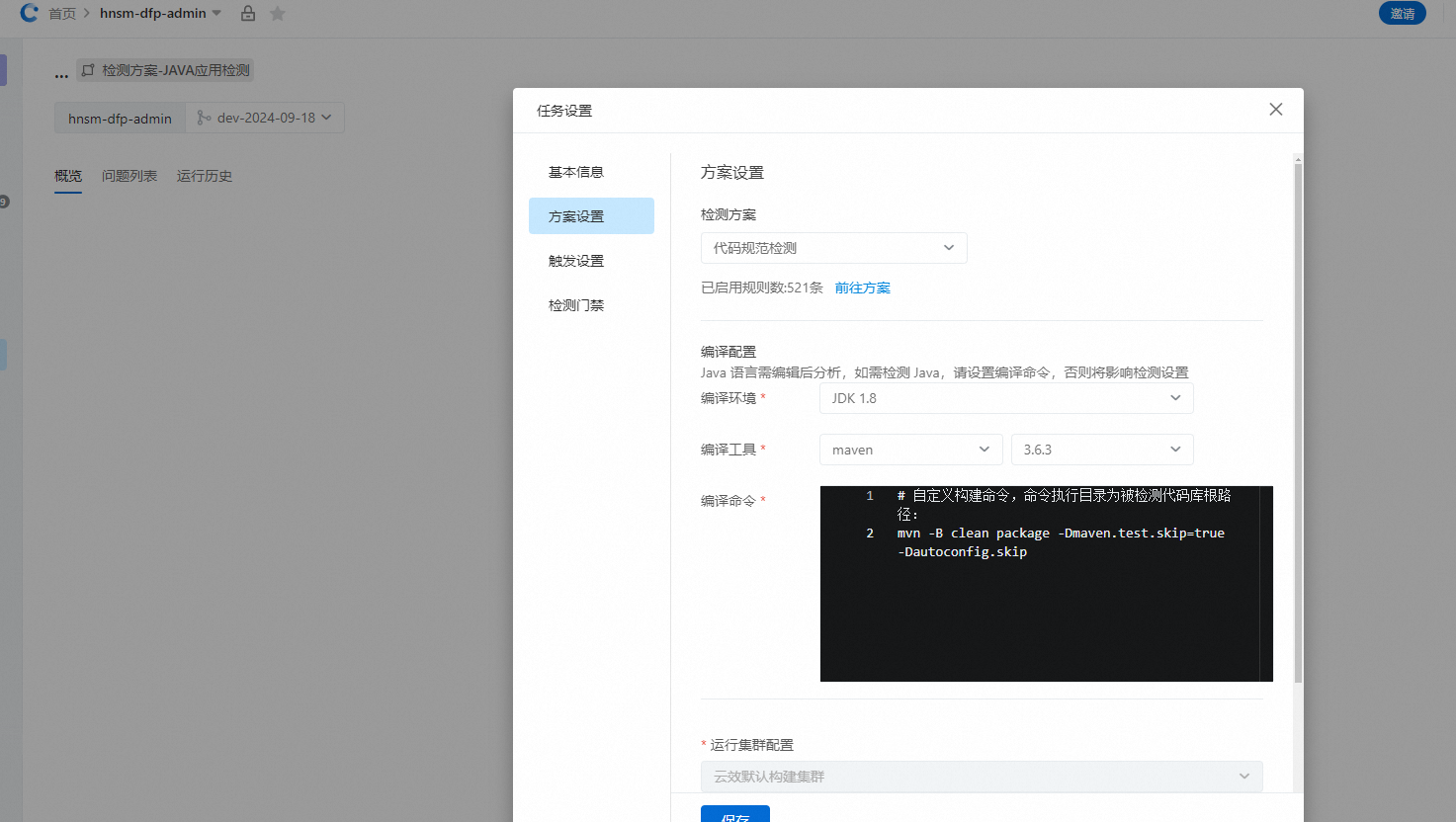
Task: Click the 邀请 button
Action: tap(1402, 13)
